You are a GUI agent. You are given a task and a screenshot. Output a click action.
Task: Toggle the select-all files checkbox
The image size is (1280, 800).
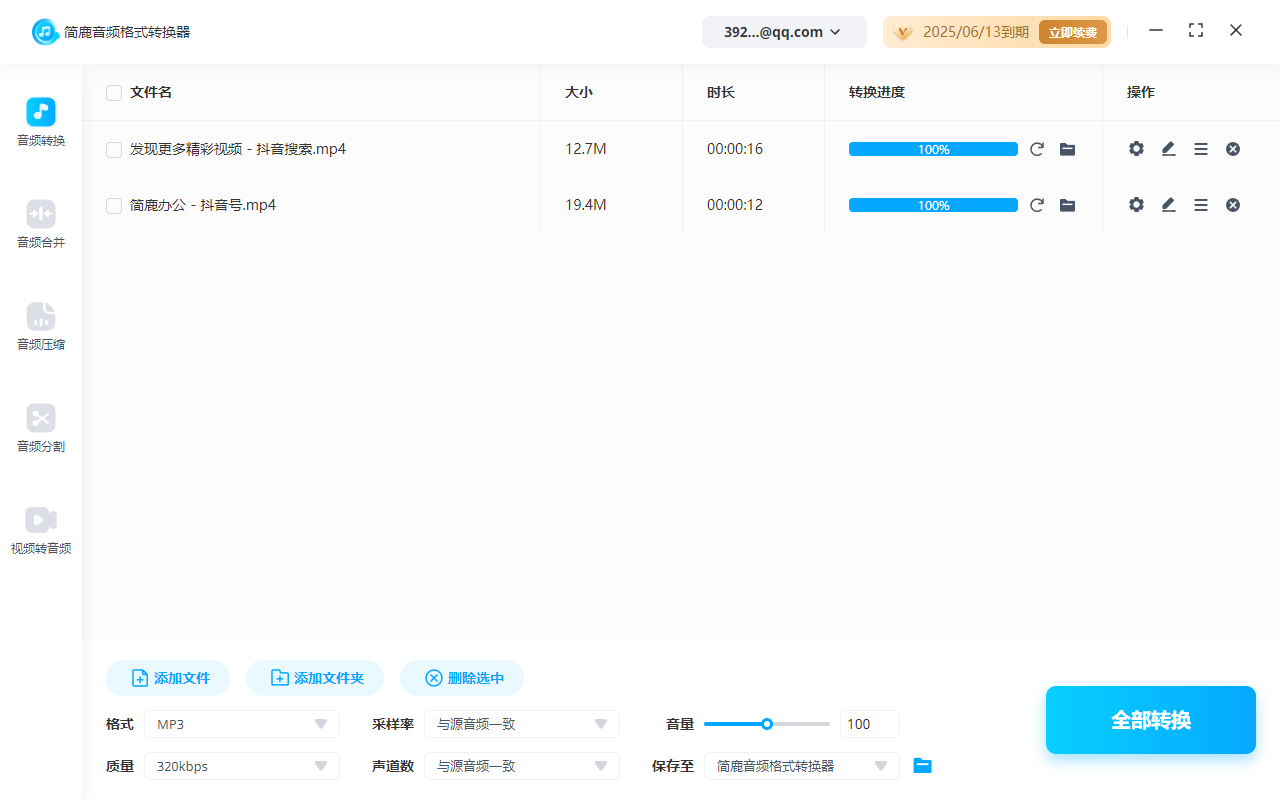(x=114, y=92)
